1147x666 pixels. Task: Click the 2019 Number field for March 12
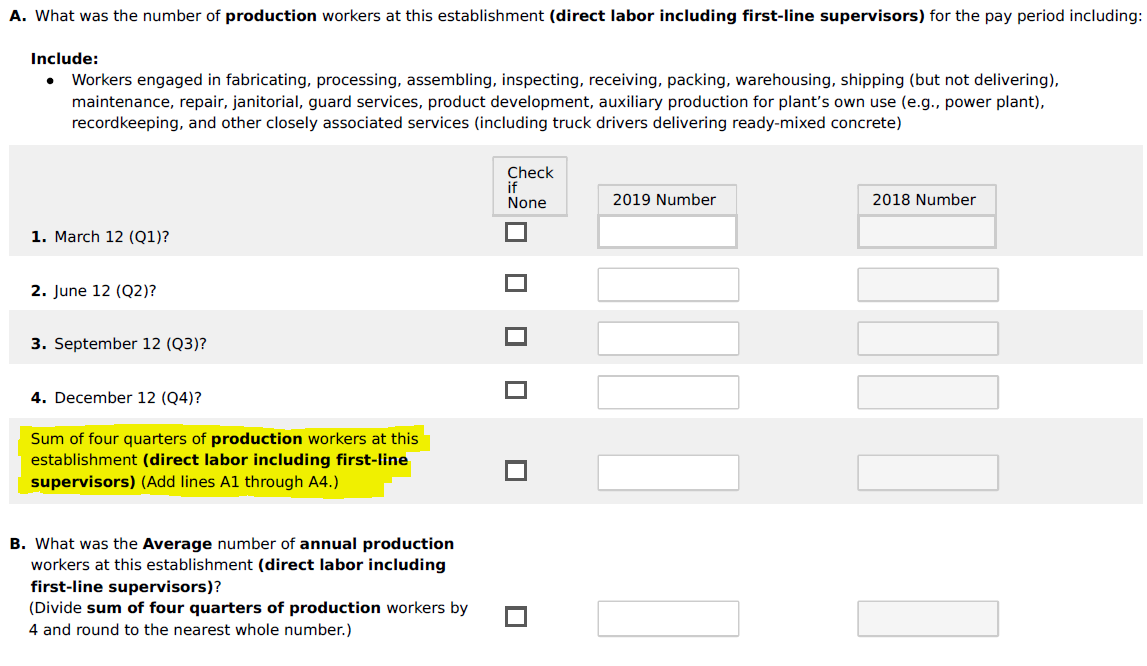[x=667, y=232]
